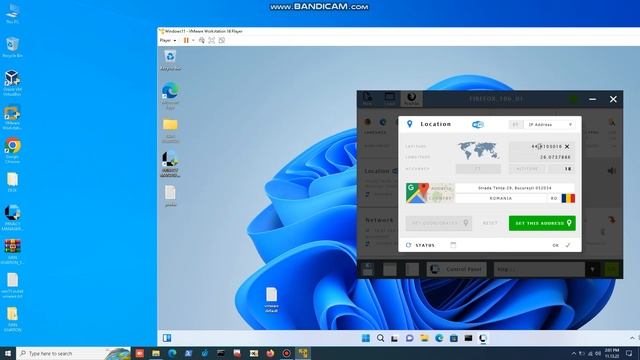The image size is (640, 360).
Task: Click the search icon in VM taskbar
Action: (380, 338)
